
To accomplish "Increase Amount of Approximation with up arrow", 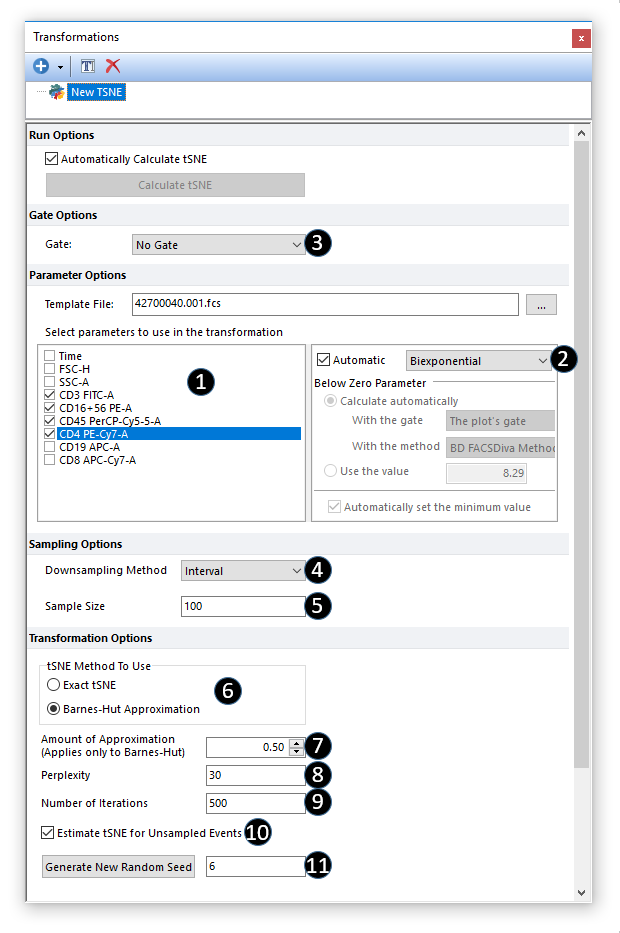I will (x=295, y=742).
